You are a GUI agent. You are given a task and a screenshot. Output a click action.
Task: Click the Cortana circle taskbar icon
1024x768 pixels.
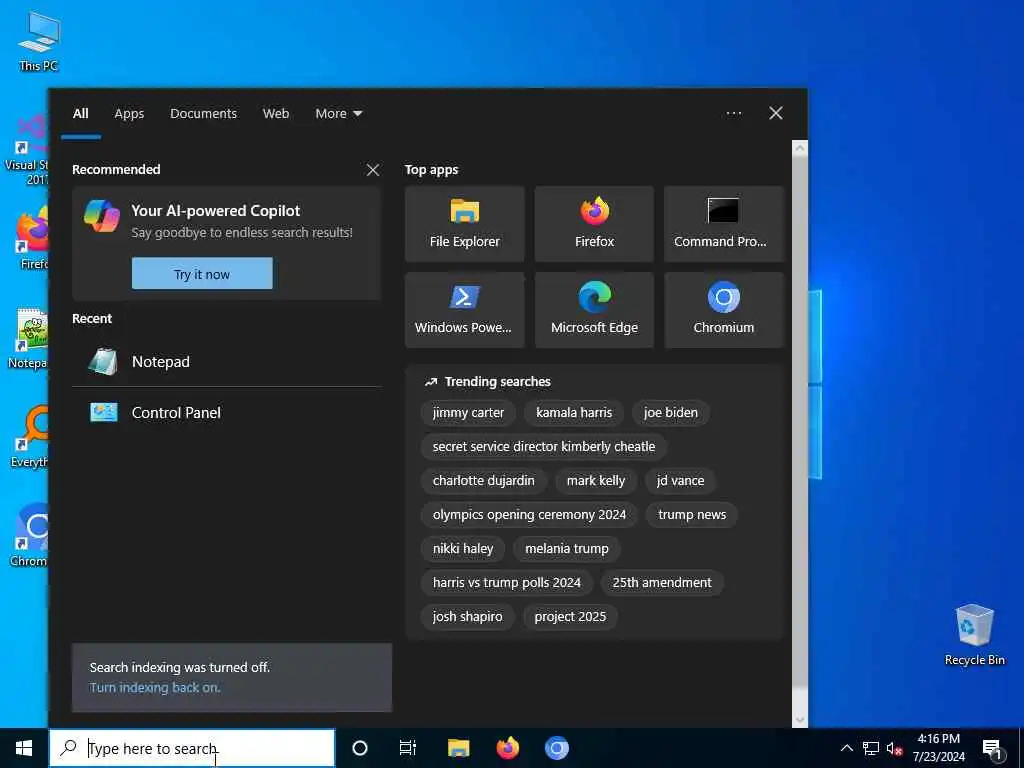tap(360, 748)
